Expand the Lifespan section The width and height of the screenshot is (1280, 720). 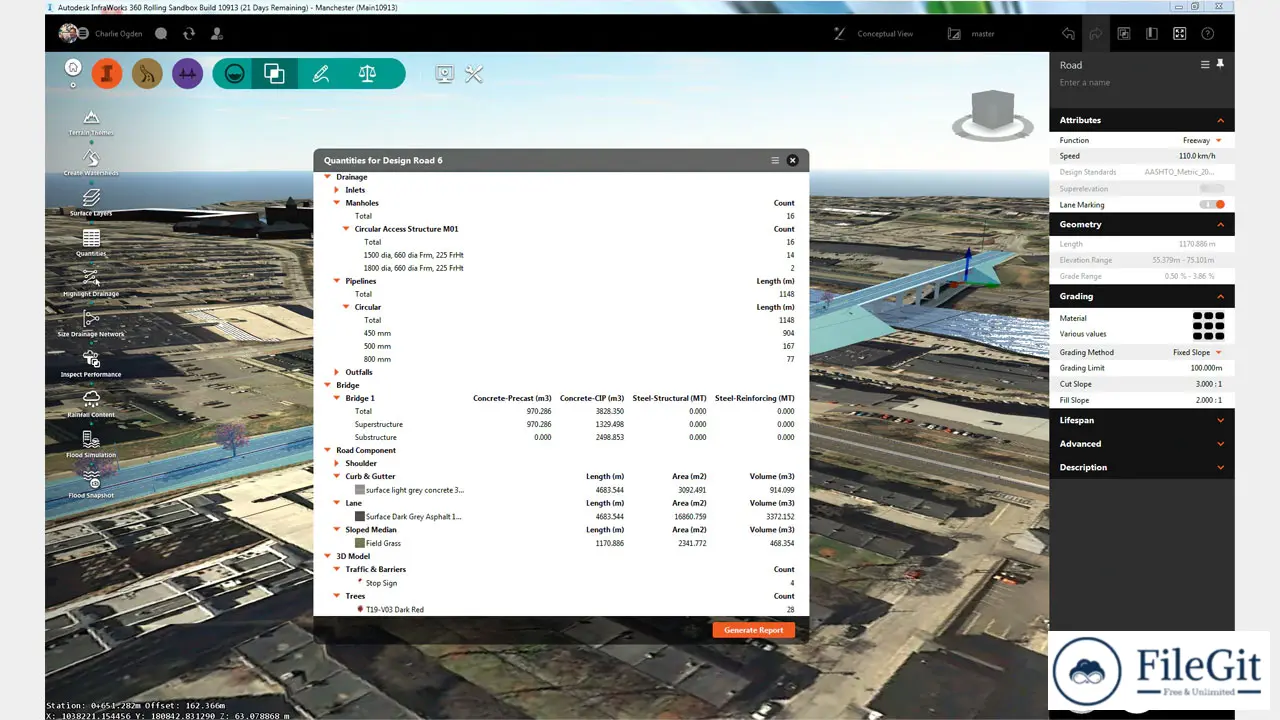1220,420
